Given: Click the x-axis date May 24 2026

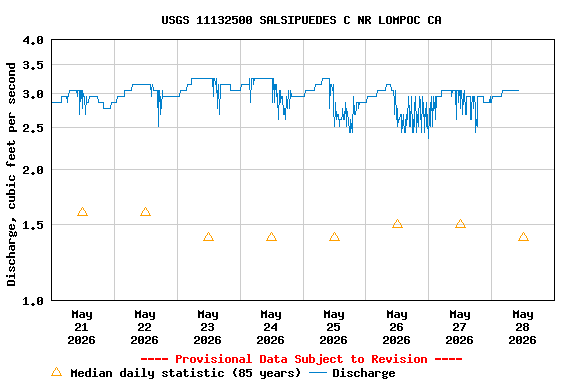Looking at the screenshot, I should (270, 327).
